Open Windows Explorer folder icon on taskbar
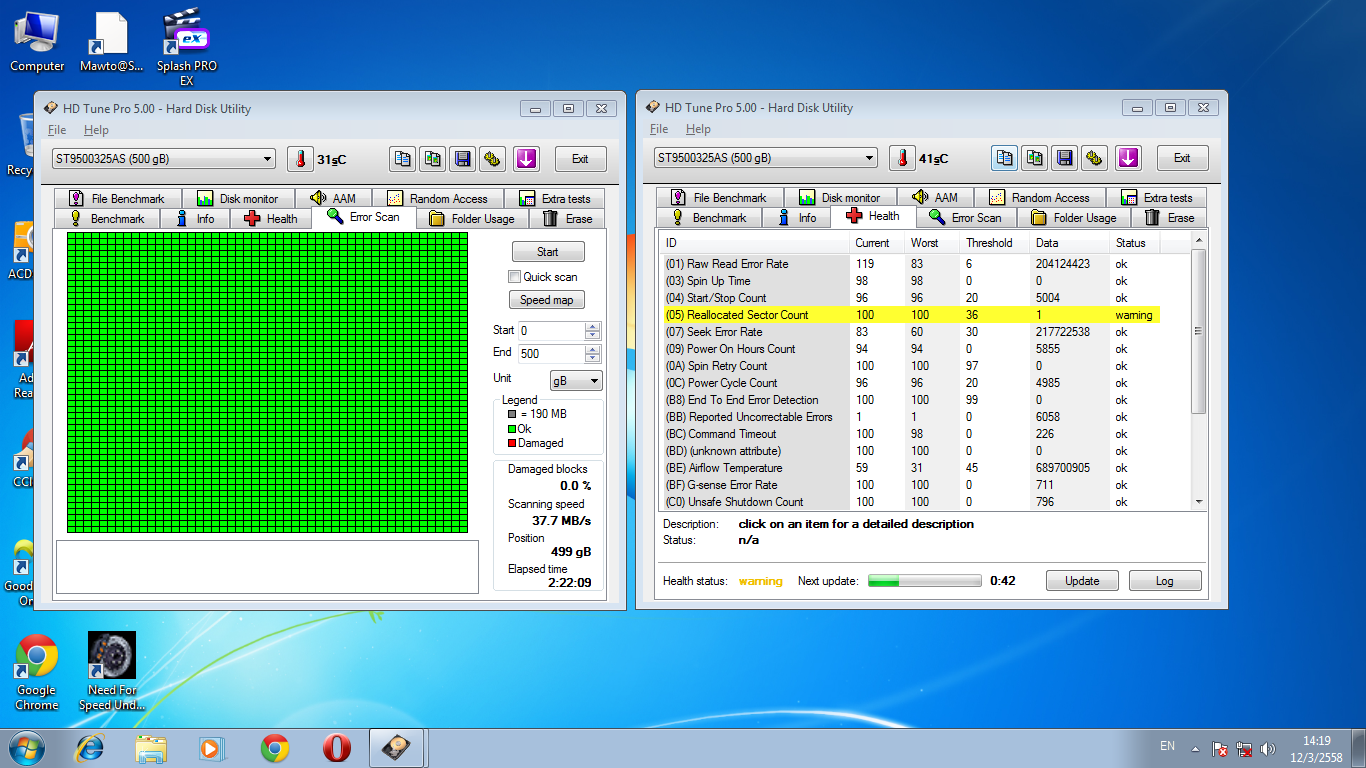Viewport: 1366px width, 768px height. pos(152,747)
